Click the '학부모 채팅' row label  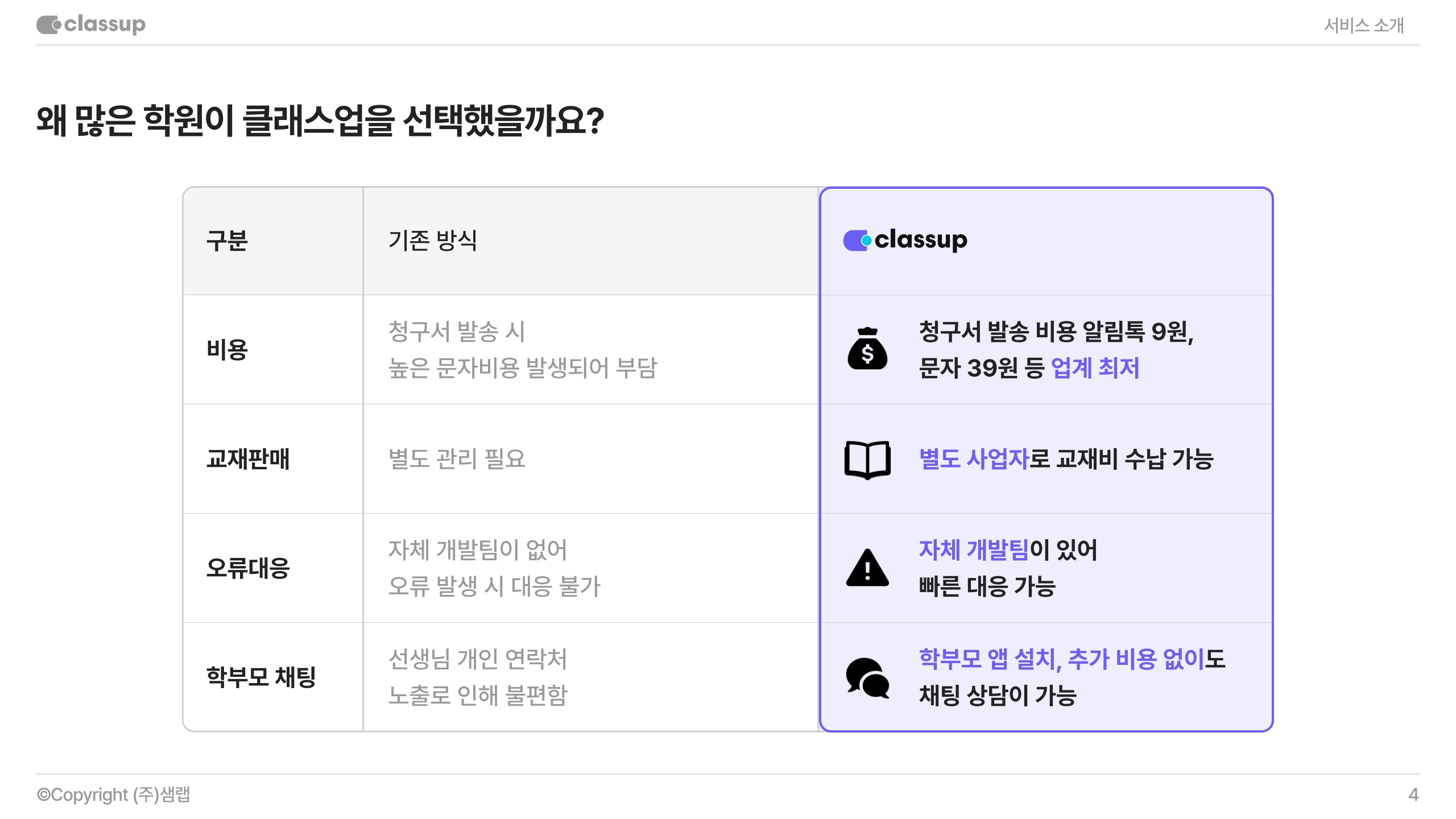(260, 677)
